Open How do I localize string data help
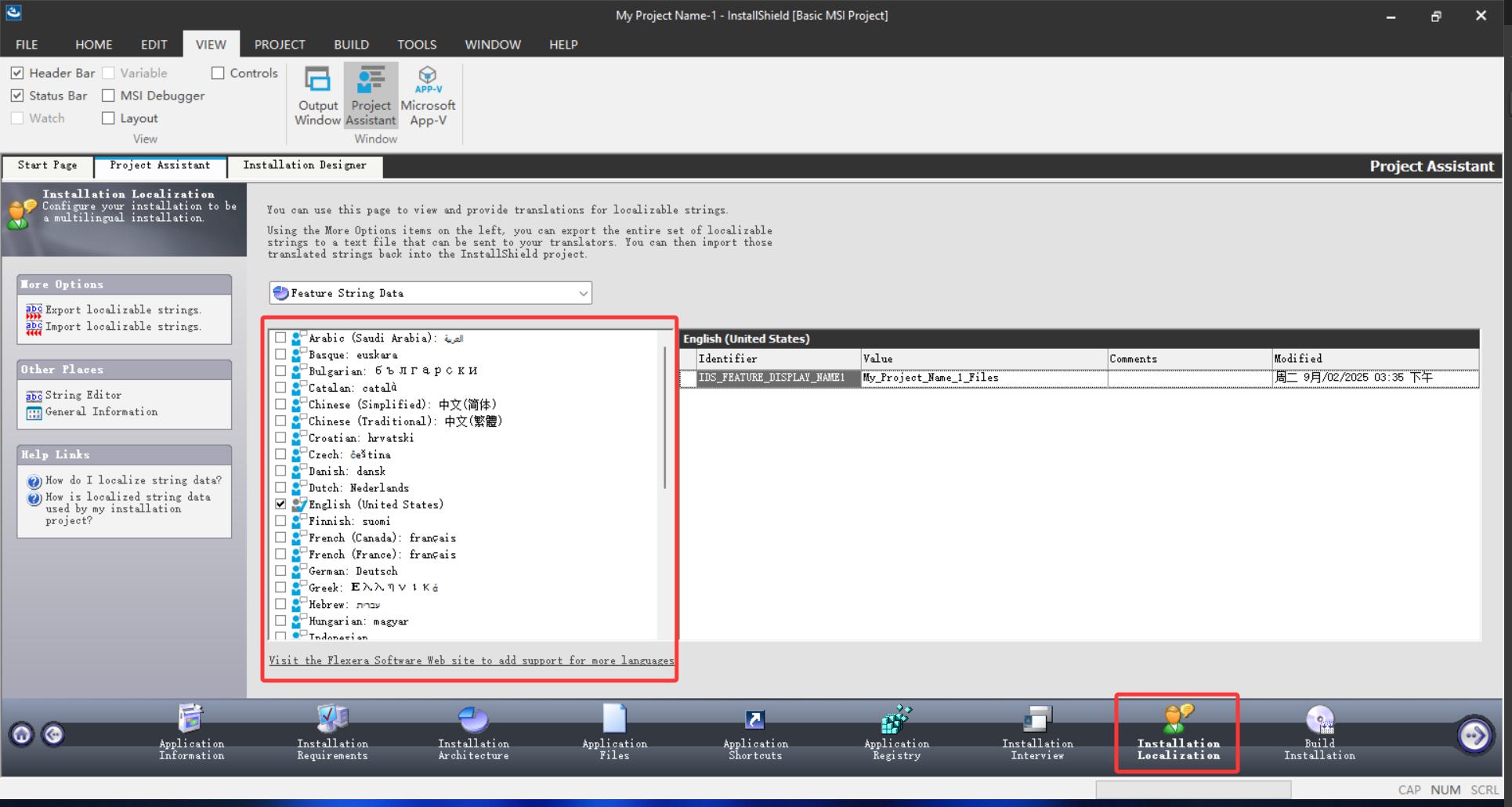This screenshot has height=807, width=1512. (x=133, y=480)
